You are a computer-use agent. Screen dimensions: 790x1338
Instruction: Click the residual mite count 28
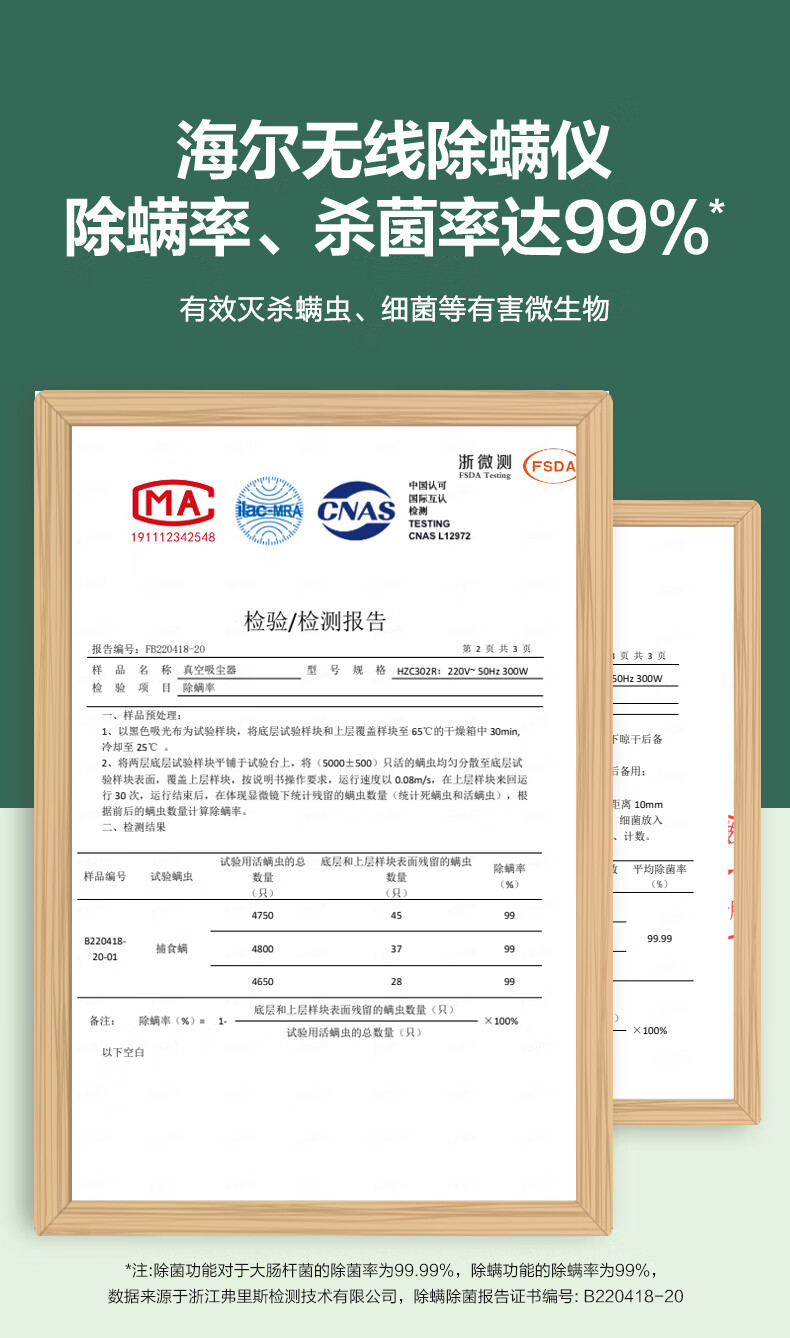point(396,982)
